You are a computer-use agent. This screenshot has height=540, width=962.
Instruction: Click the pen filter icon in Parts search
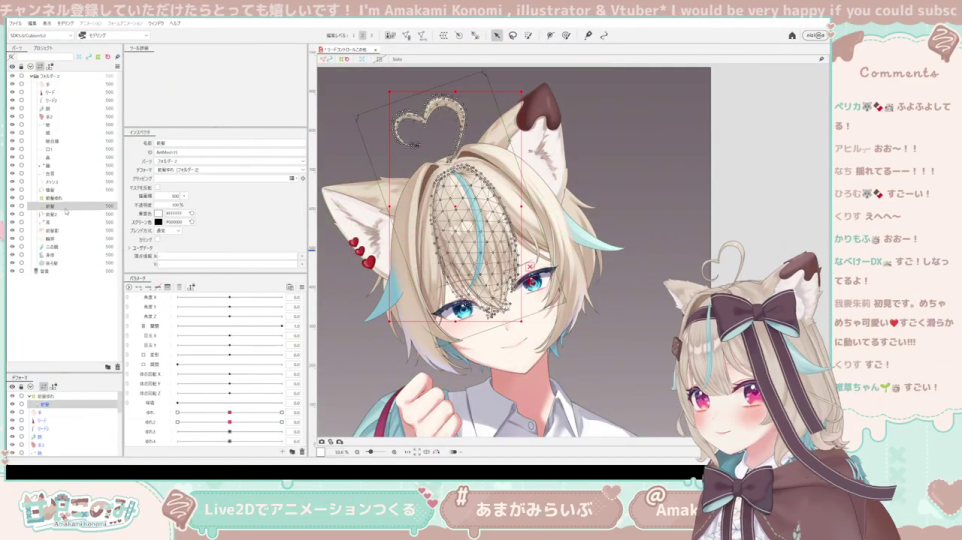tap(117, 57)
